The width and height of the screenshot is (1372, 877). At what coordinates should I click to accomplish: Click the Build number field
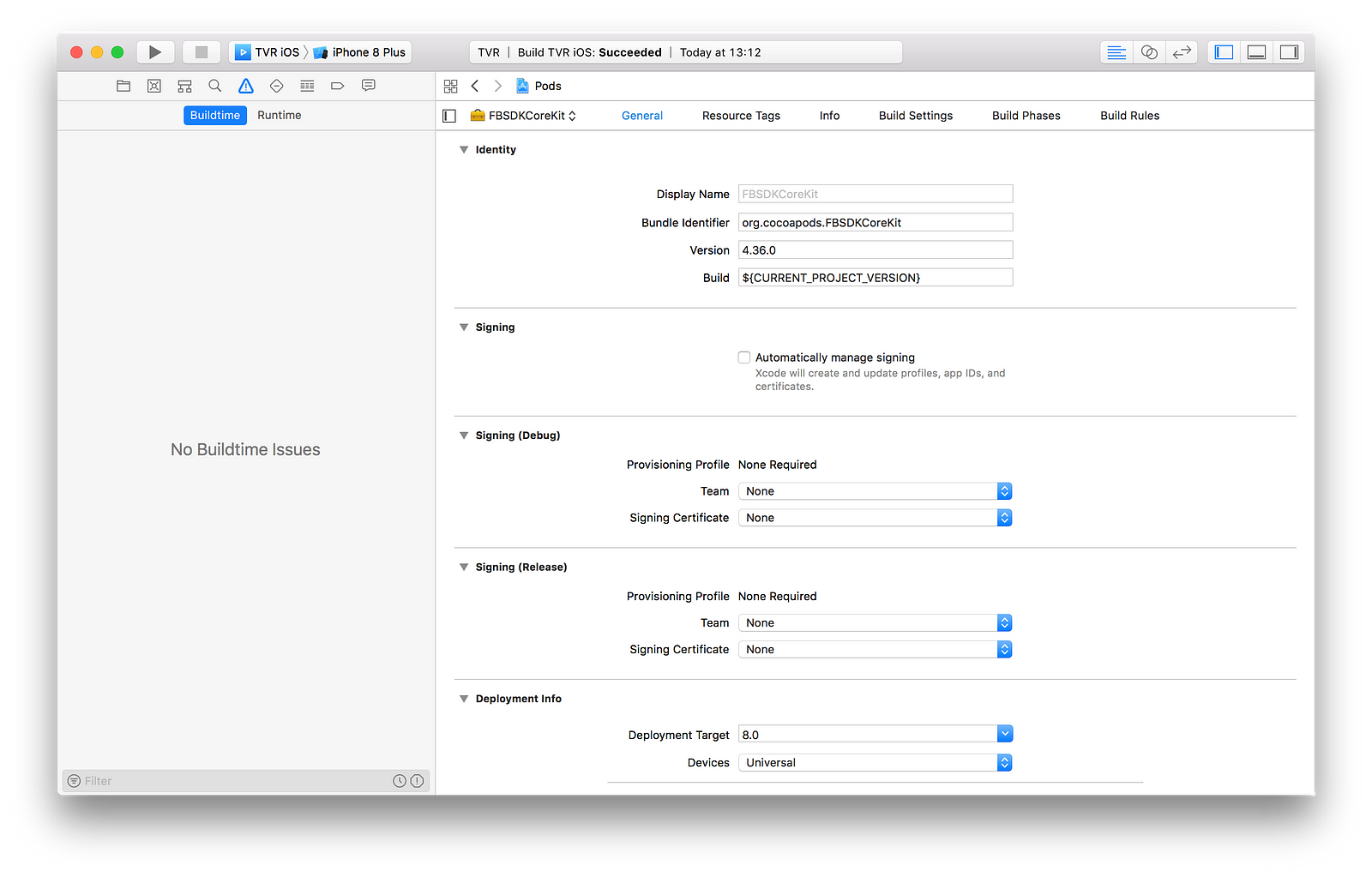point(876,278)
